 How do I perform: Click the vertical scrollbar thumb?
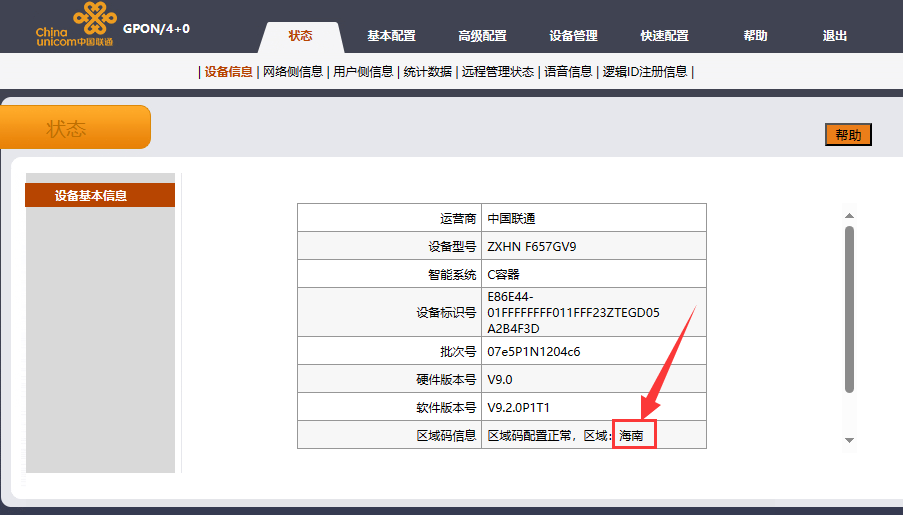point(849,308)
